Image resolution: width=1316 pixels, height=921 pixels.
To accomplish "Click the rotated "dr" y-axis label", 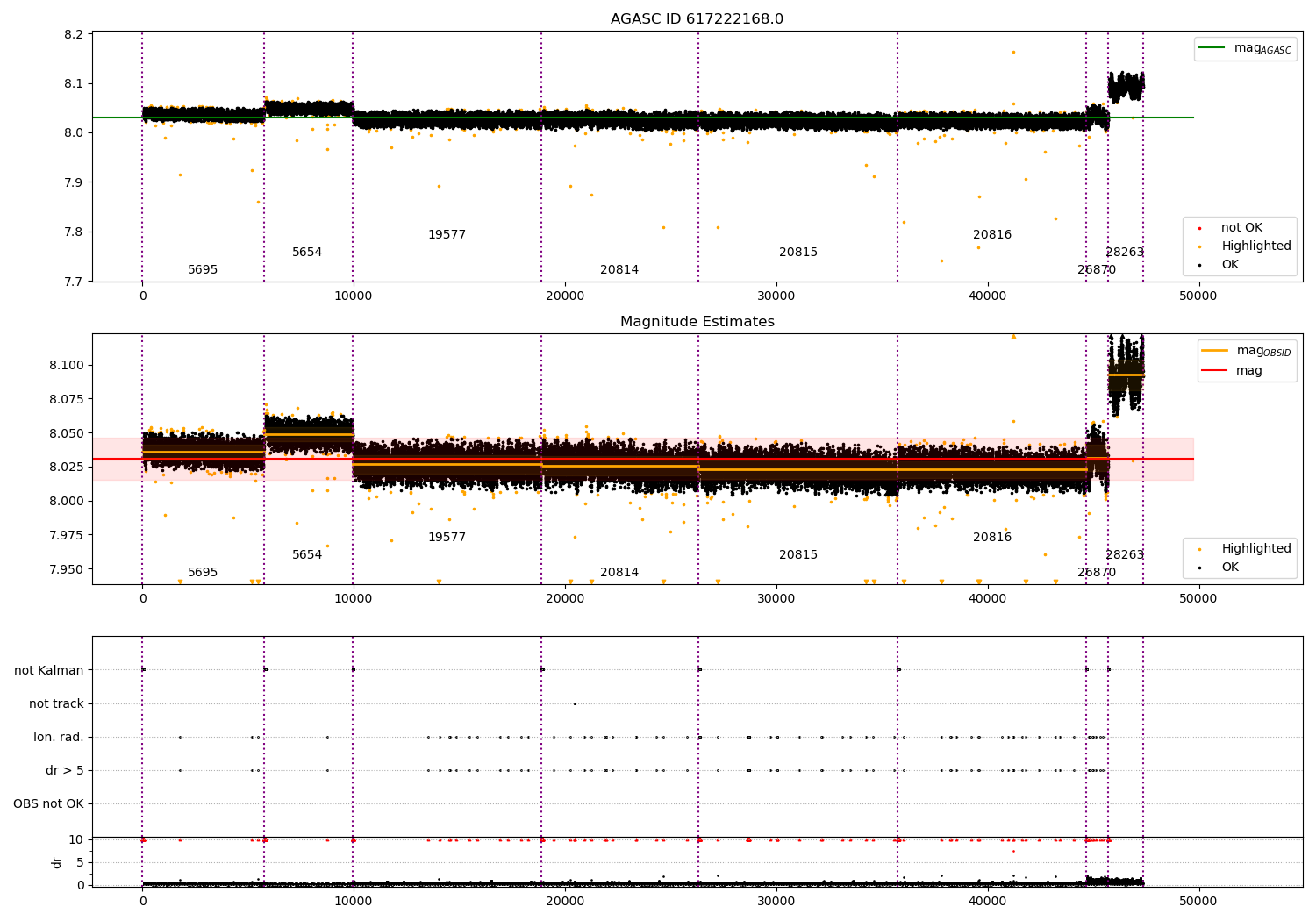I will [x=57, y=862].
